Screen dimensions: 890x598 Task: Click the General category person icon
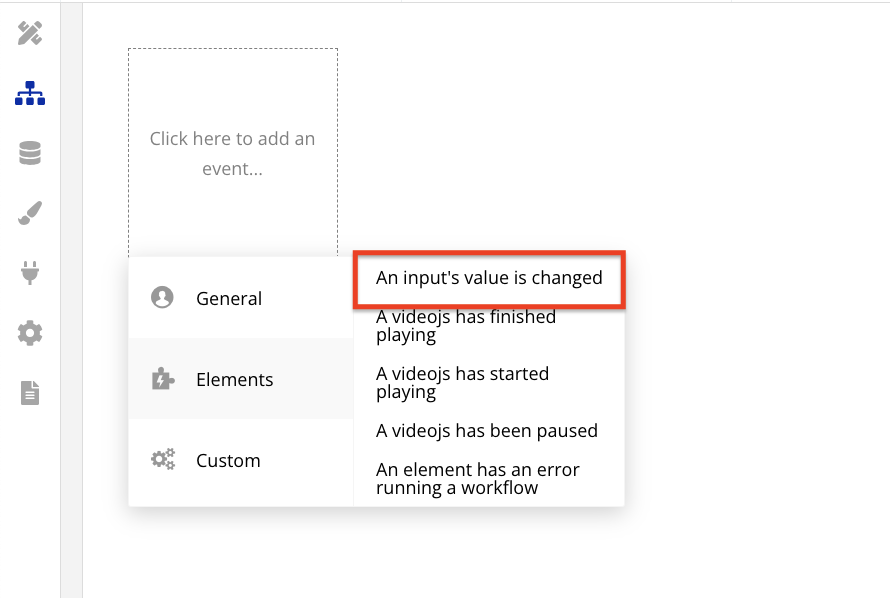(x=162, y=297)
